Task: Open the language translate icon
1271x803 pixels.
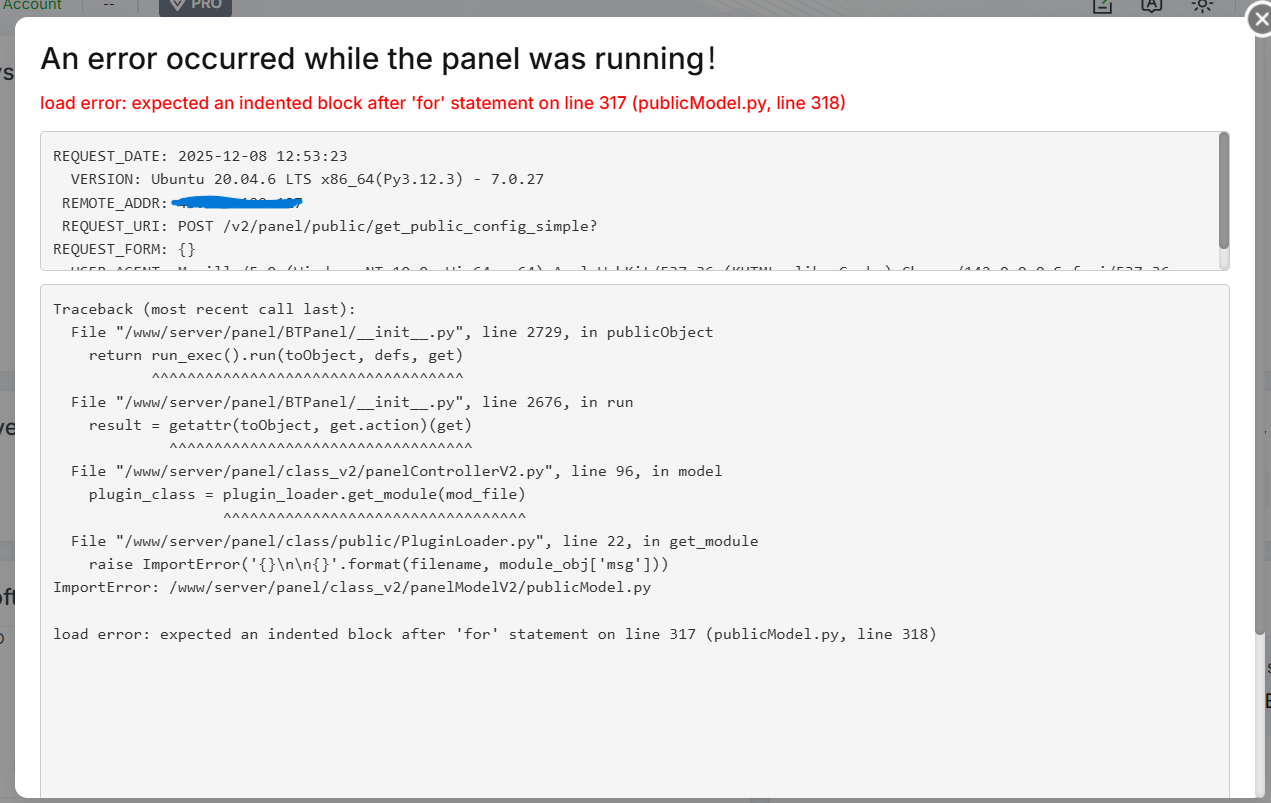Action: 1151,5
